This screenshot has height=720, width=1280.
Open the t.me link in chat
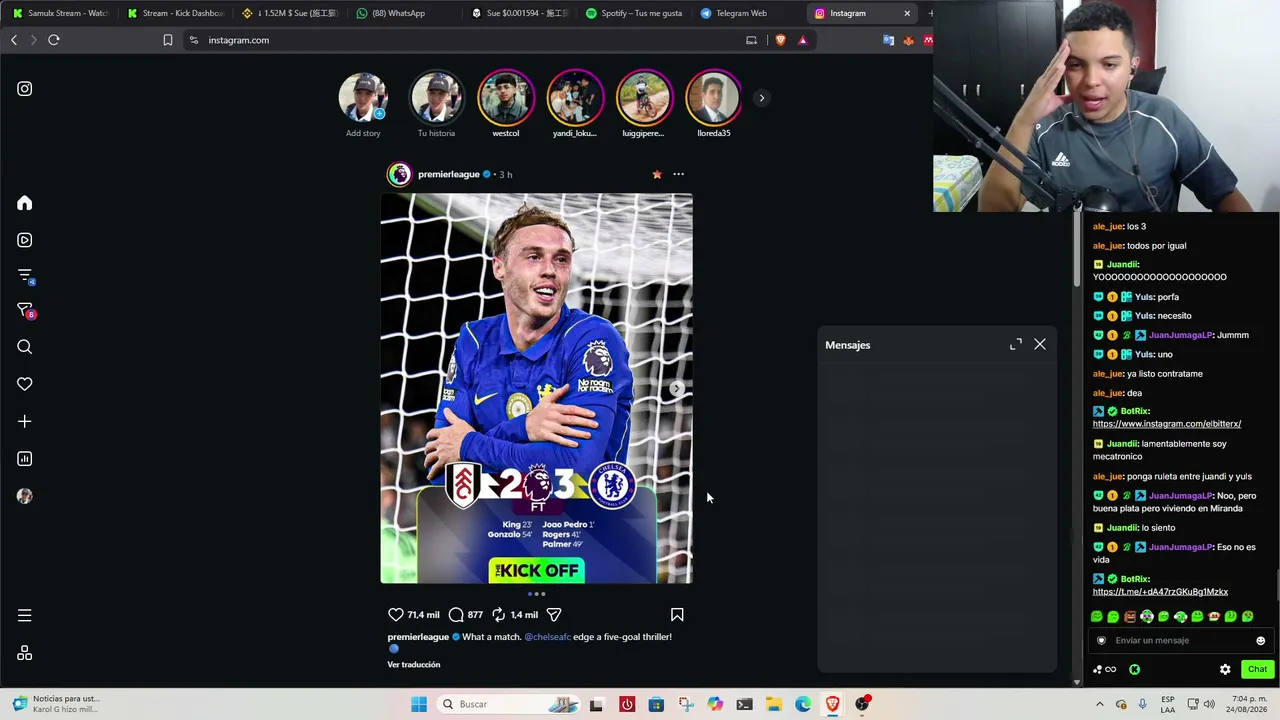coord(1160,592)
